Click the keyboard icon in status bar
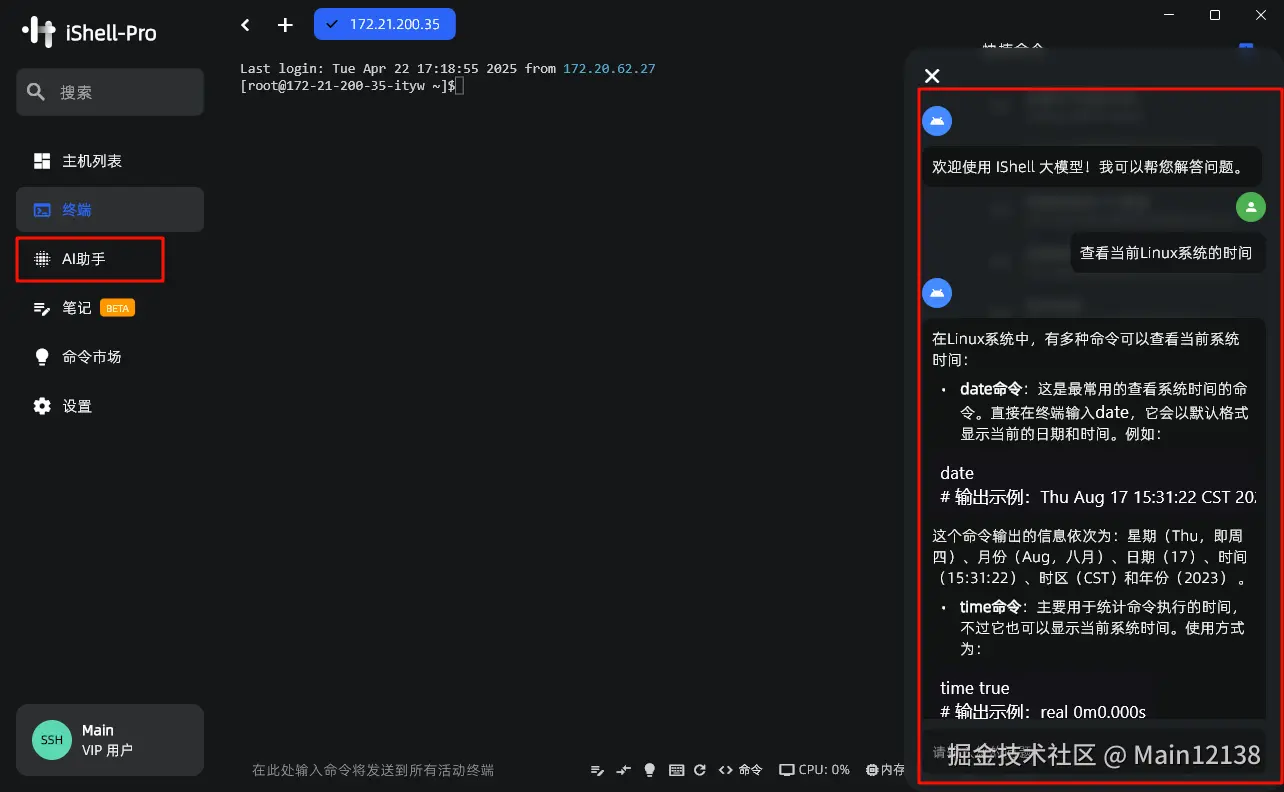 click(677, 770)
